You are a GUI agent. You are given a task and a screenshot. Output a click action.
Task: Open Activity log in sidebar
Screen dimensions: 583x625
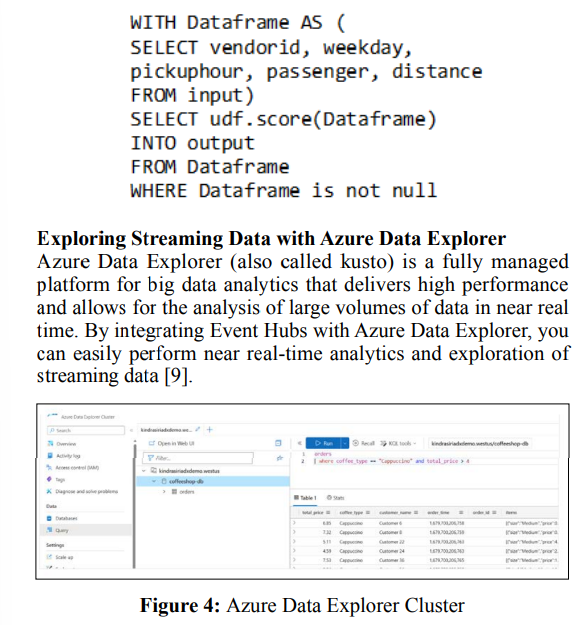click(68, 456)
